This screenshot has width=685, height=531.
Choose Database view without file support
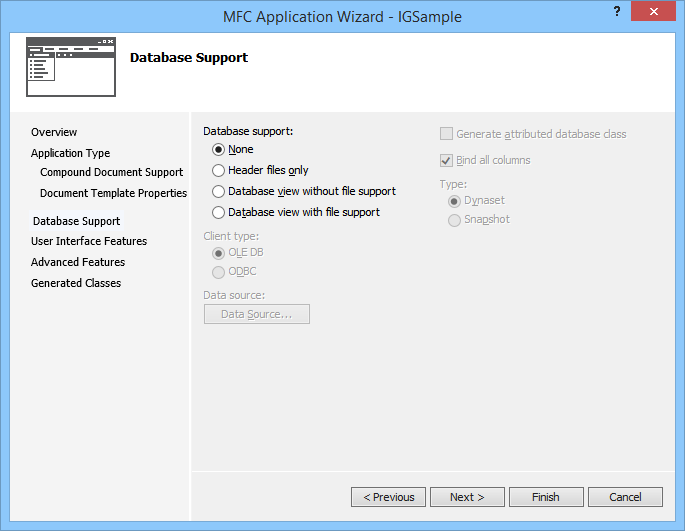click(219, 191)
